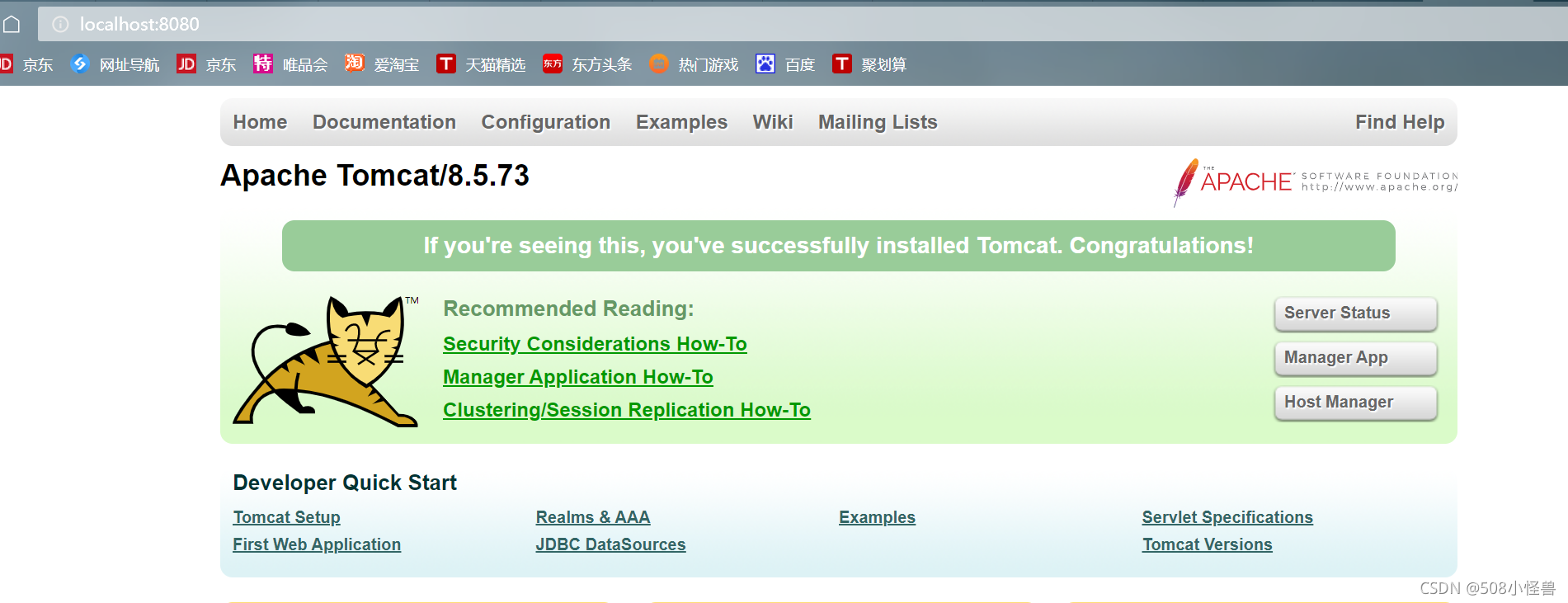Click the browser home icon
Viewport: 1568px width, 603px height.
tap(12, 24)
